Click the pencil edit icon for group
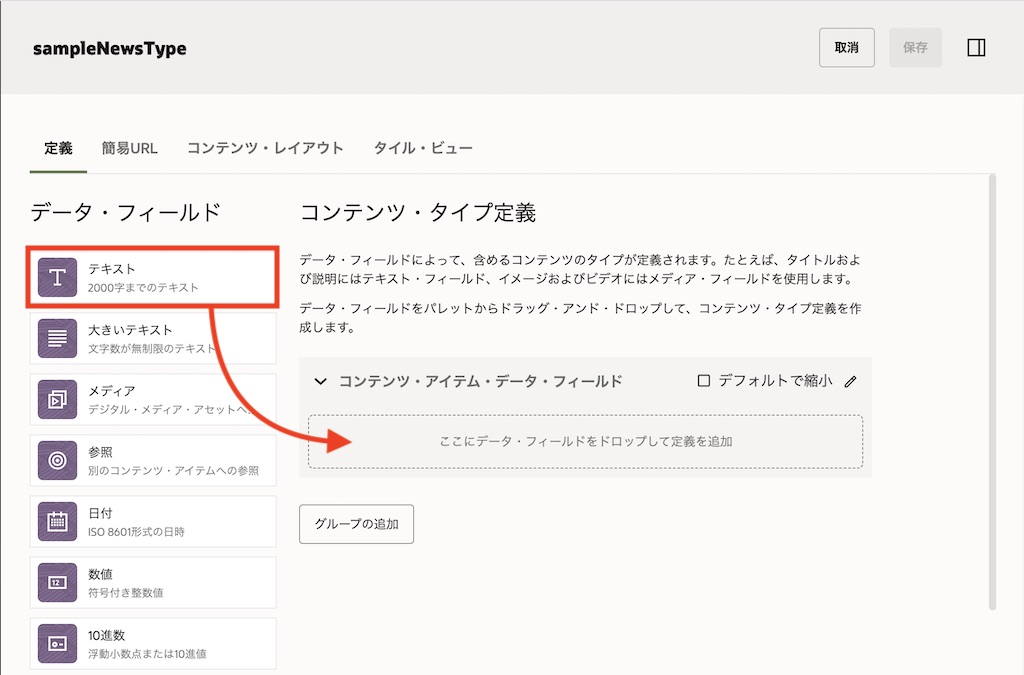Viewport: 1024px width, 675px height. click(851, 381)
